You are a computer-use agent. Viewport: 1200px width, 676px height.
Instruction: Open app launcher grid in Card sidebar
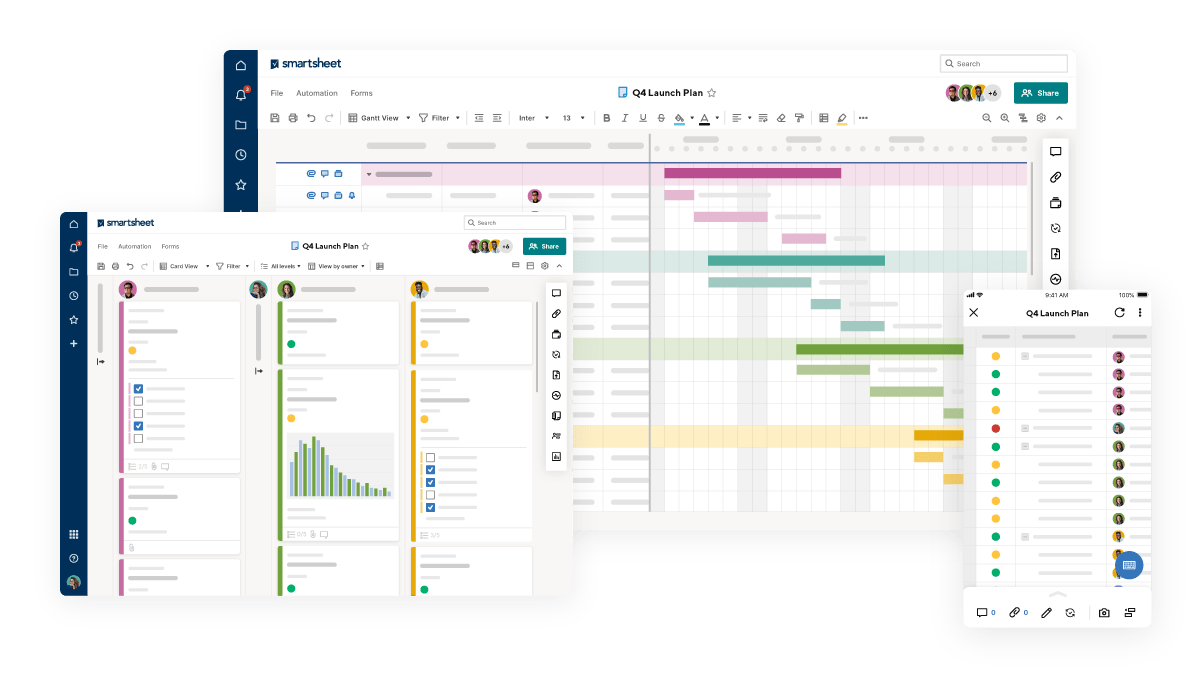[x=73, y=535]
